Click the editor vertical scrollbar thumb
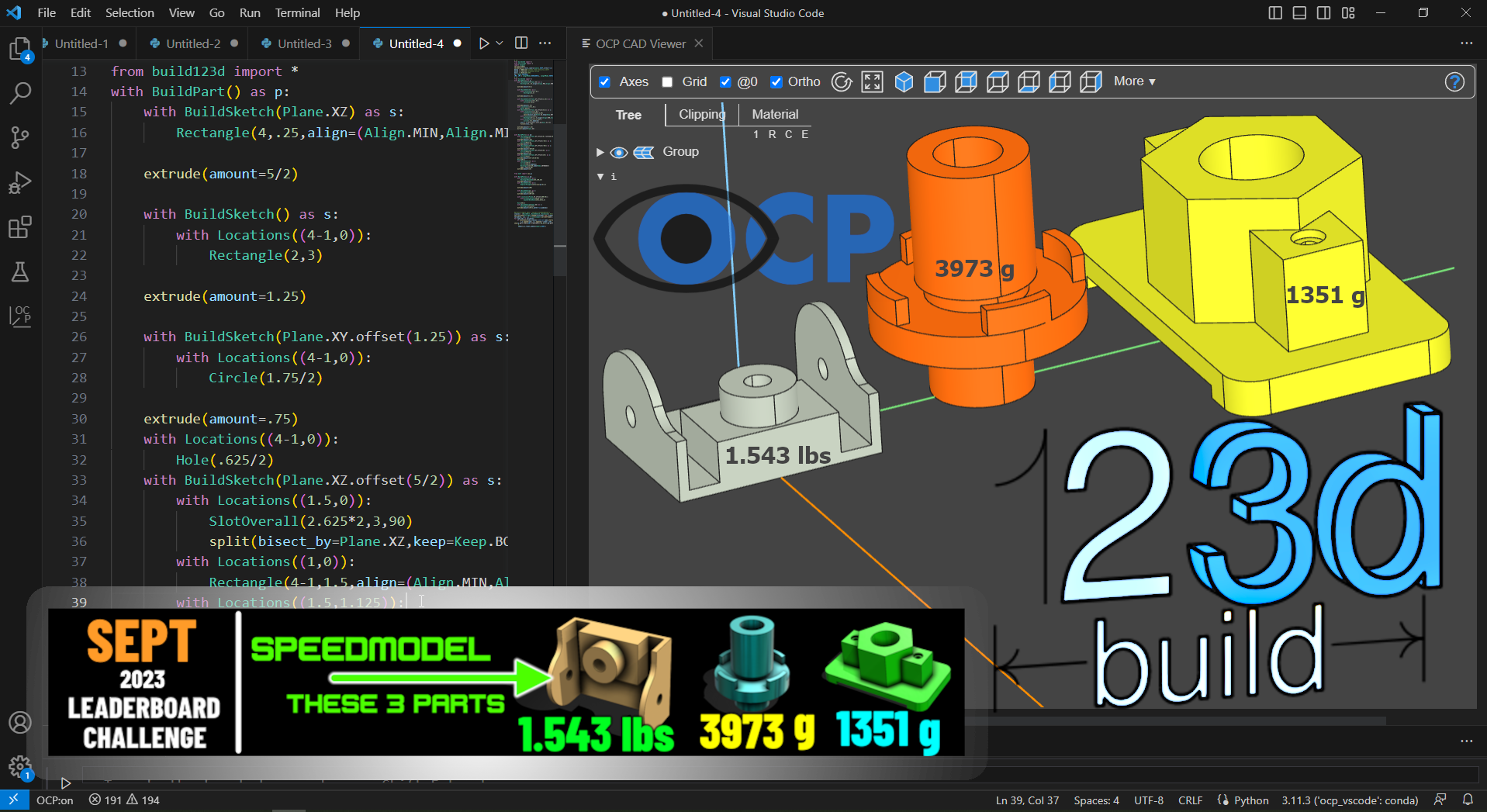 click(x=560, y=200)
